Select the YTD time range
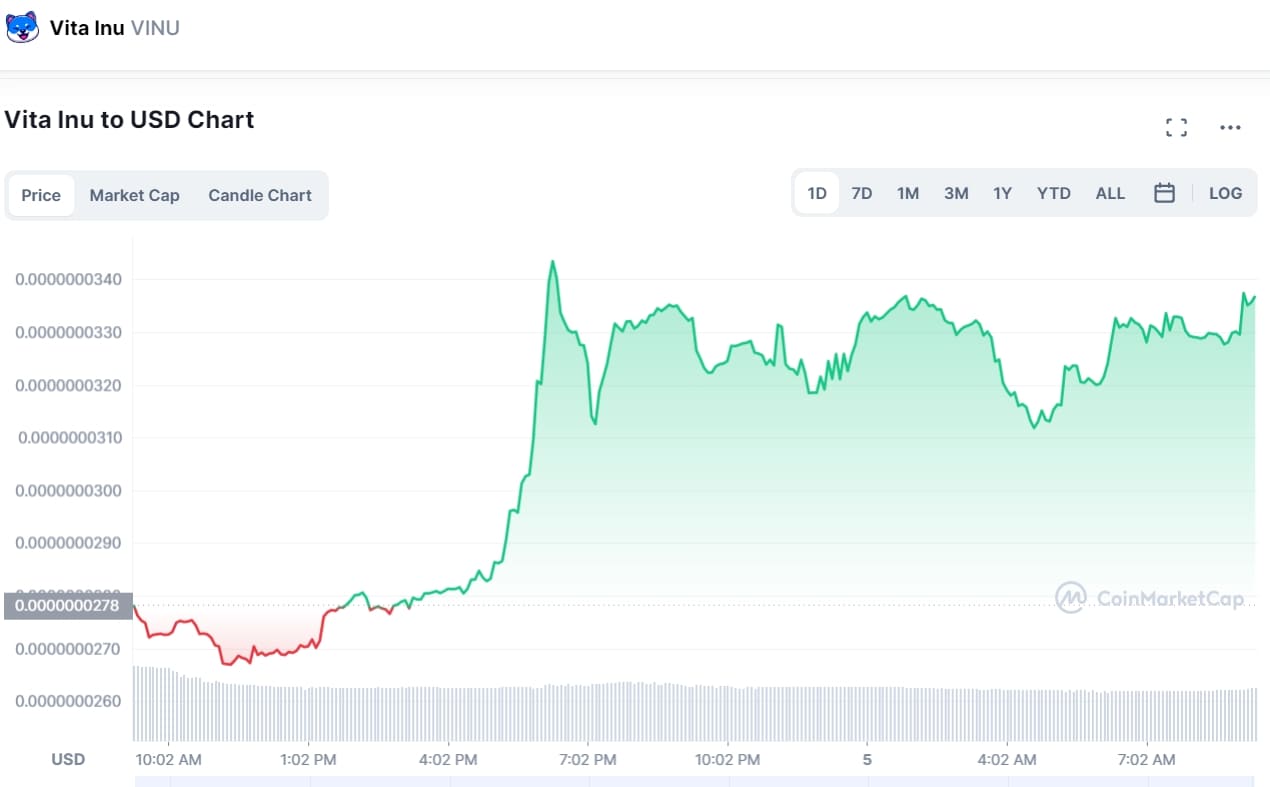The height and width of the screenshot is (787, 1270). coord(1054,193)
